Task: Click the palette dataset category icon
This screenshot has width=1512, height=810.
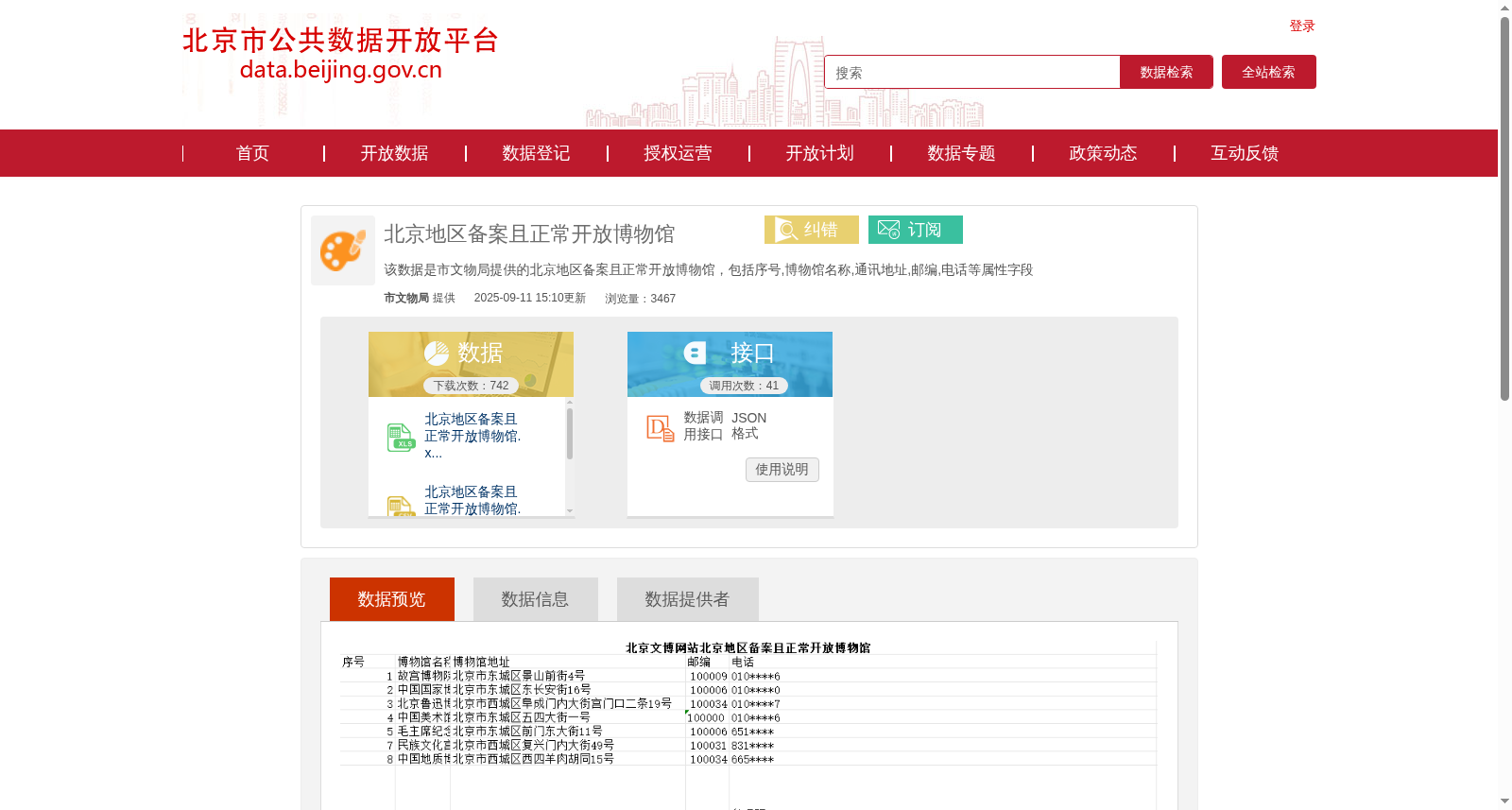Action: pos(343,250)
